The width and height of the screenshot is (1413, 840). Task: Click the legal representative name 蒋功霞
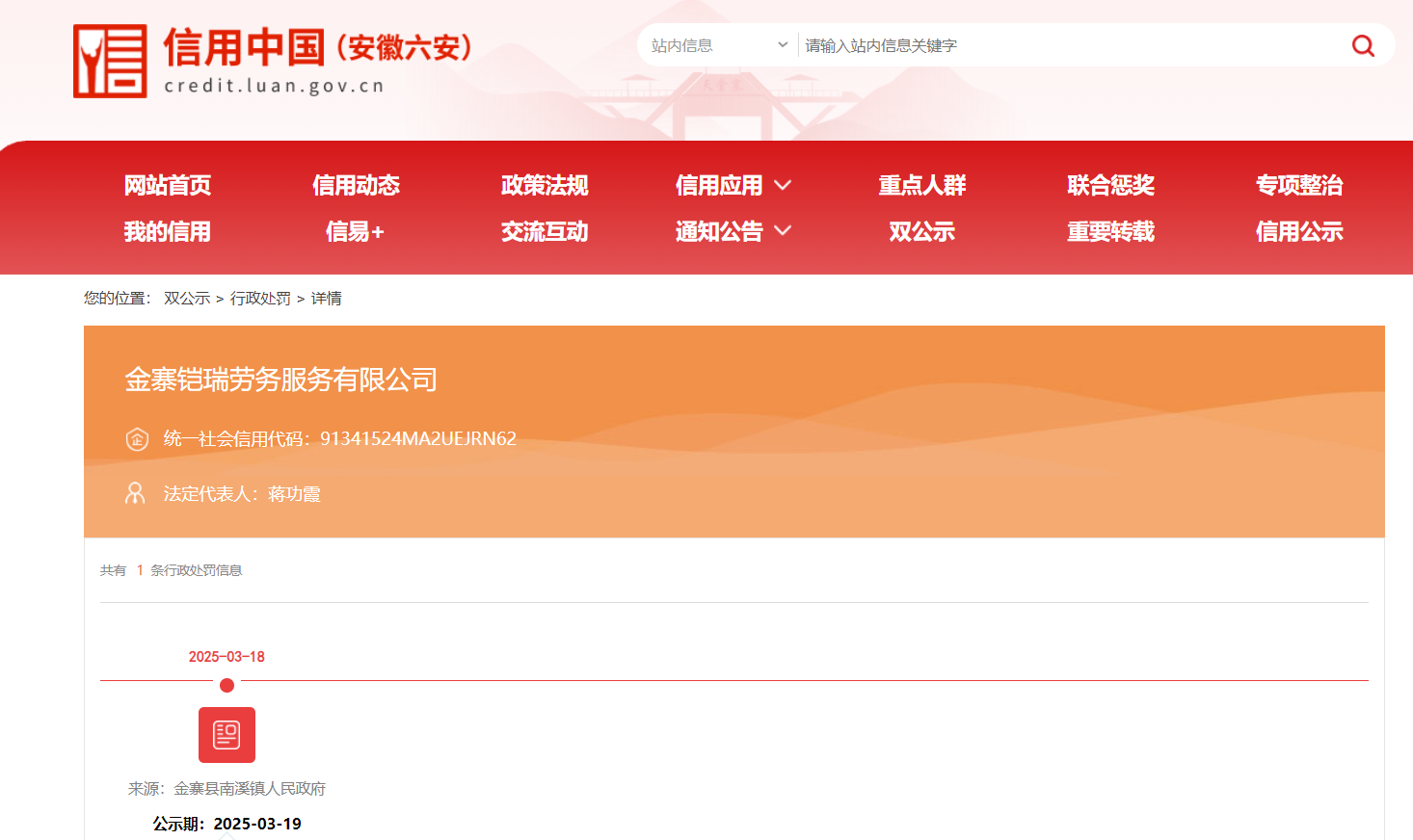[x=294, y=494]
